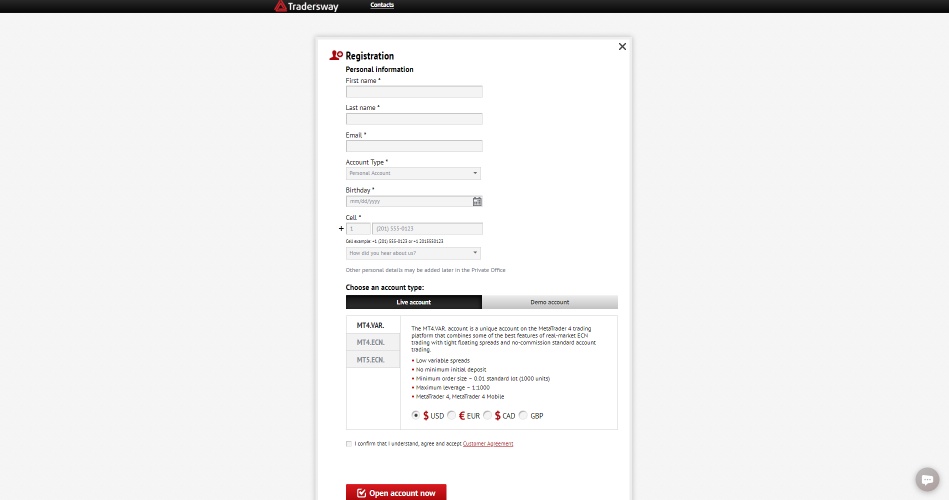Select the MT5.ECN. account tab
The height and width of the screenshot is (500, 949).
click(x=373, y=360)
